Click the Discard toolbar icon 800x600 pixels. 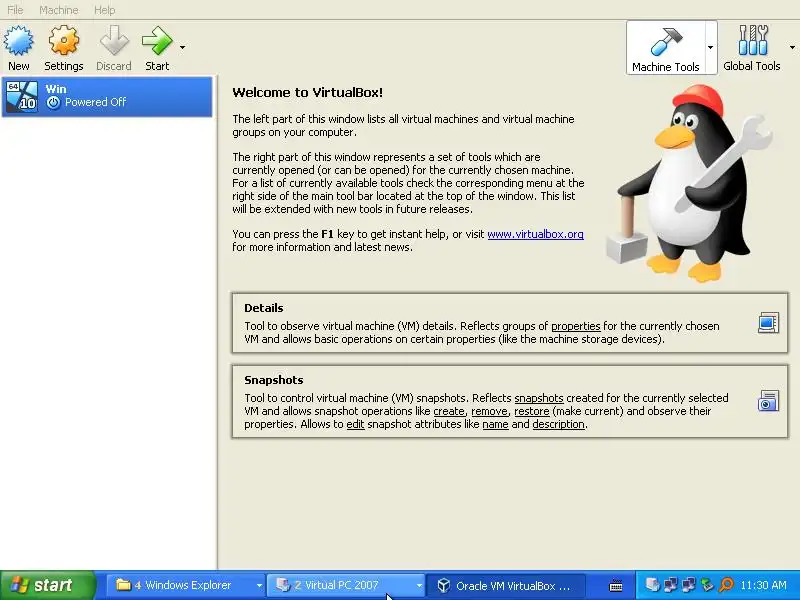click(114, 41)
